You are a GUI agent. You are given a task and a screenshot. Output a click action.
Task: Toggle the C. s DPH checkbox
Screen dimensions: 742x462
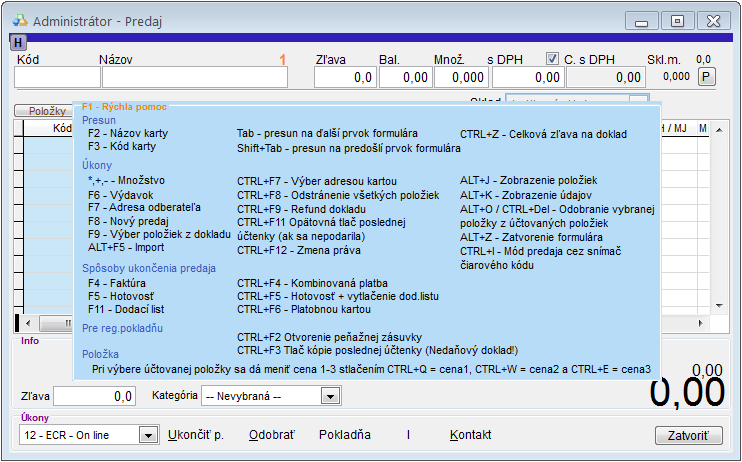click(552, 59)
